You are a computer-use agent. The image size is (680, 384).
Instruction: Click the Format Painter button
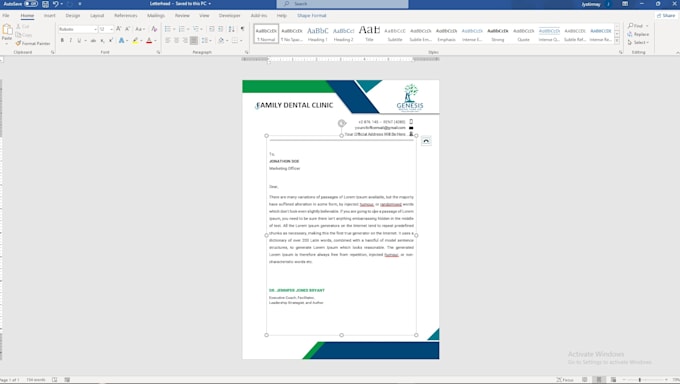[33, 43]
